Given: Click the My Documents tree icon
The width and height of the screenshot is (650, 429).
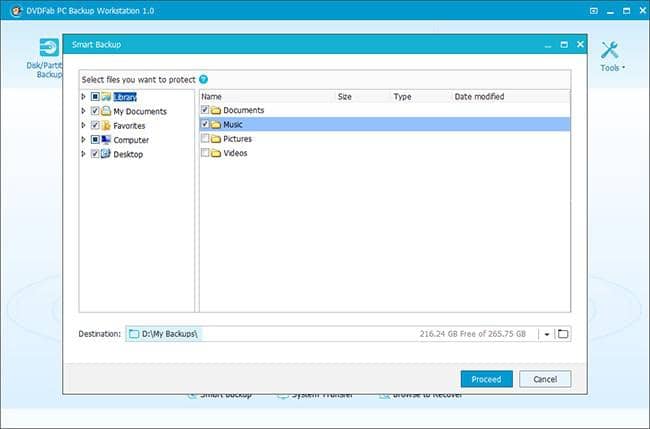Looking at the screenshot, I should (x=107, y=111).
